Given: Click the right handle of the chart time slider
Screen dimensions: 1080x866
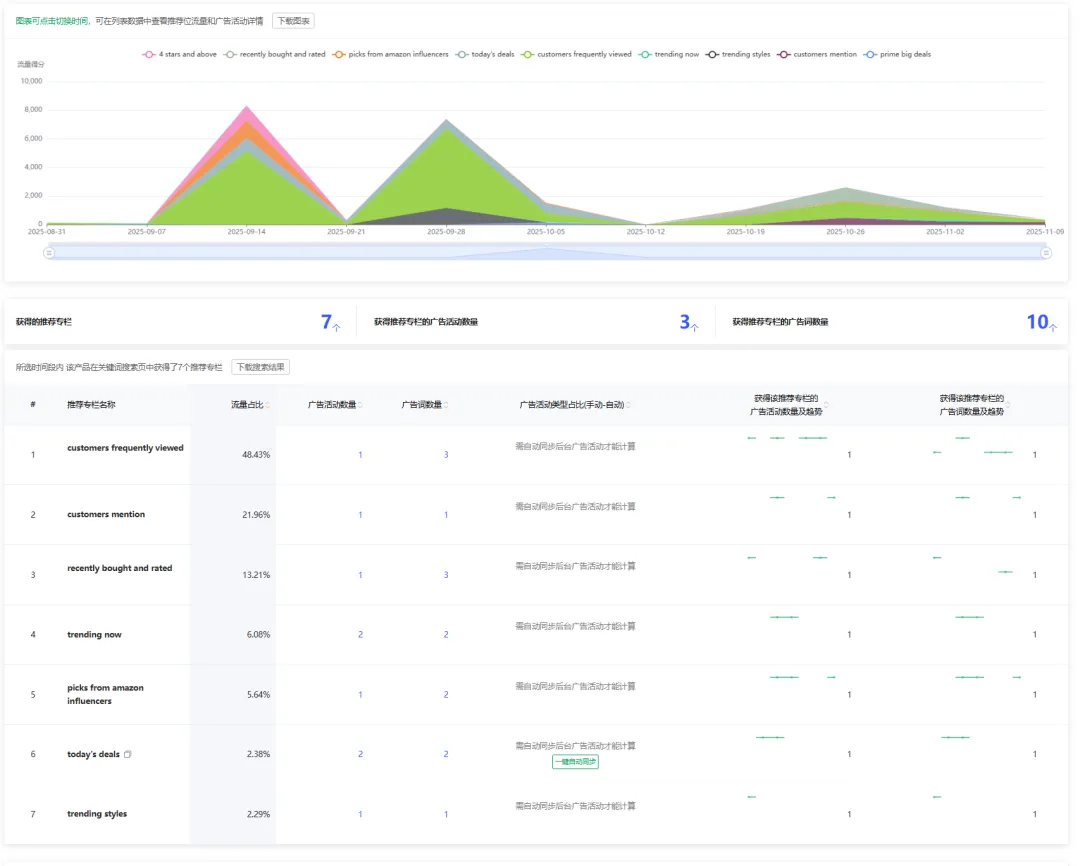Looking at the screenshot, I should [x=1046, y=253].
